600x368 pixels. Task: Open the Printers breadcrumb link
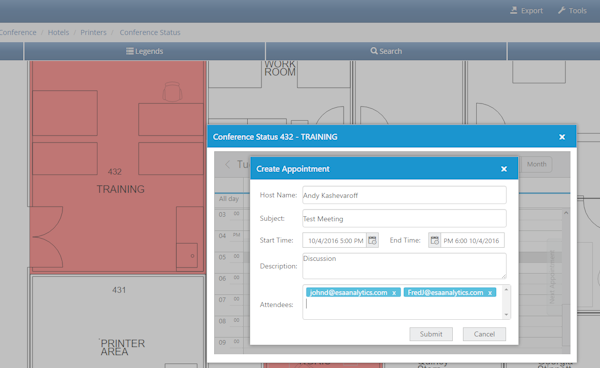click(x=93, y=33)
